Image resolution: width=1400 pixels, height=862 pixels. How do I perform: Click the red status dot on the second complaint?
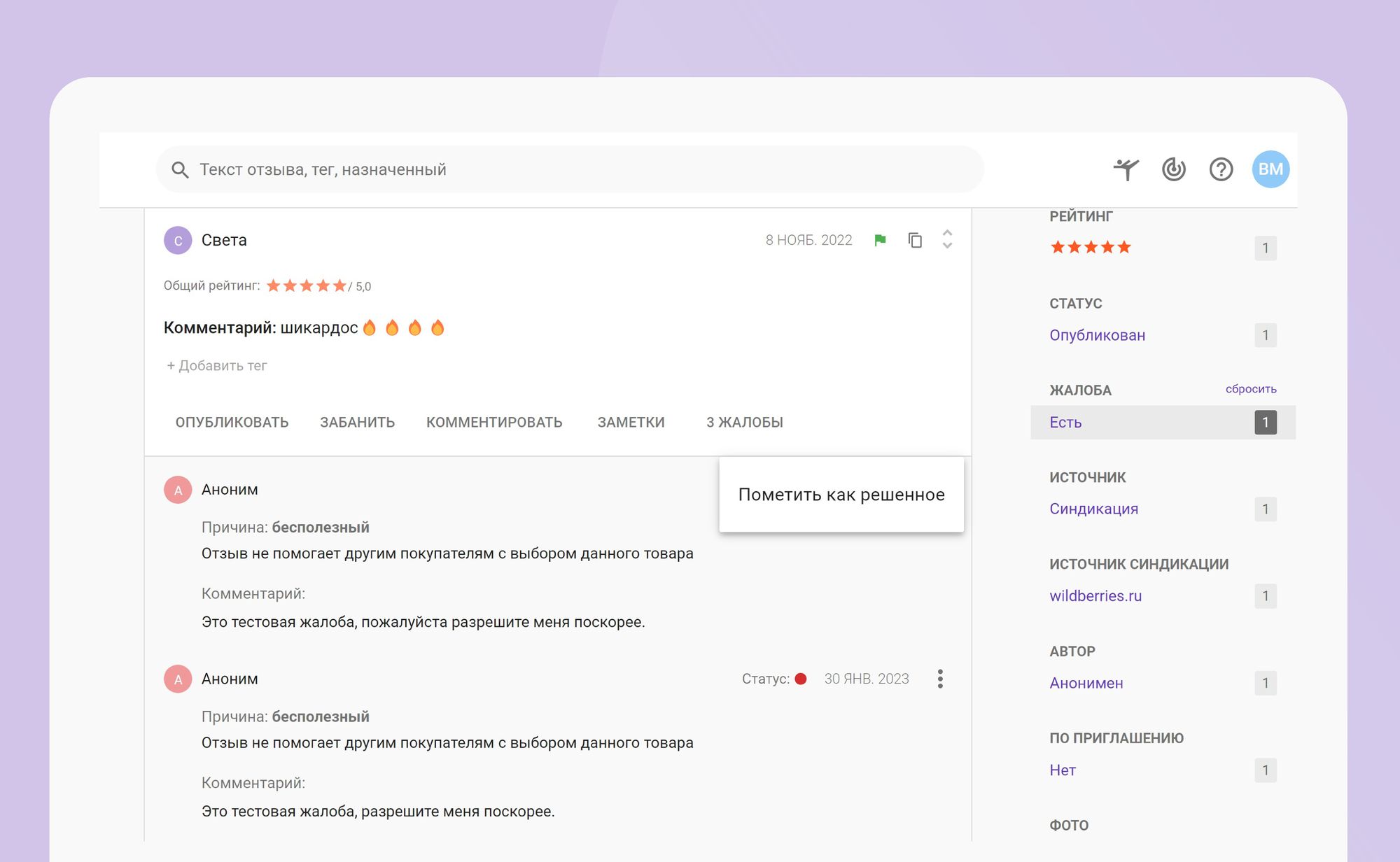[801, 678]
